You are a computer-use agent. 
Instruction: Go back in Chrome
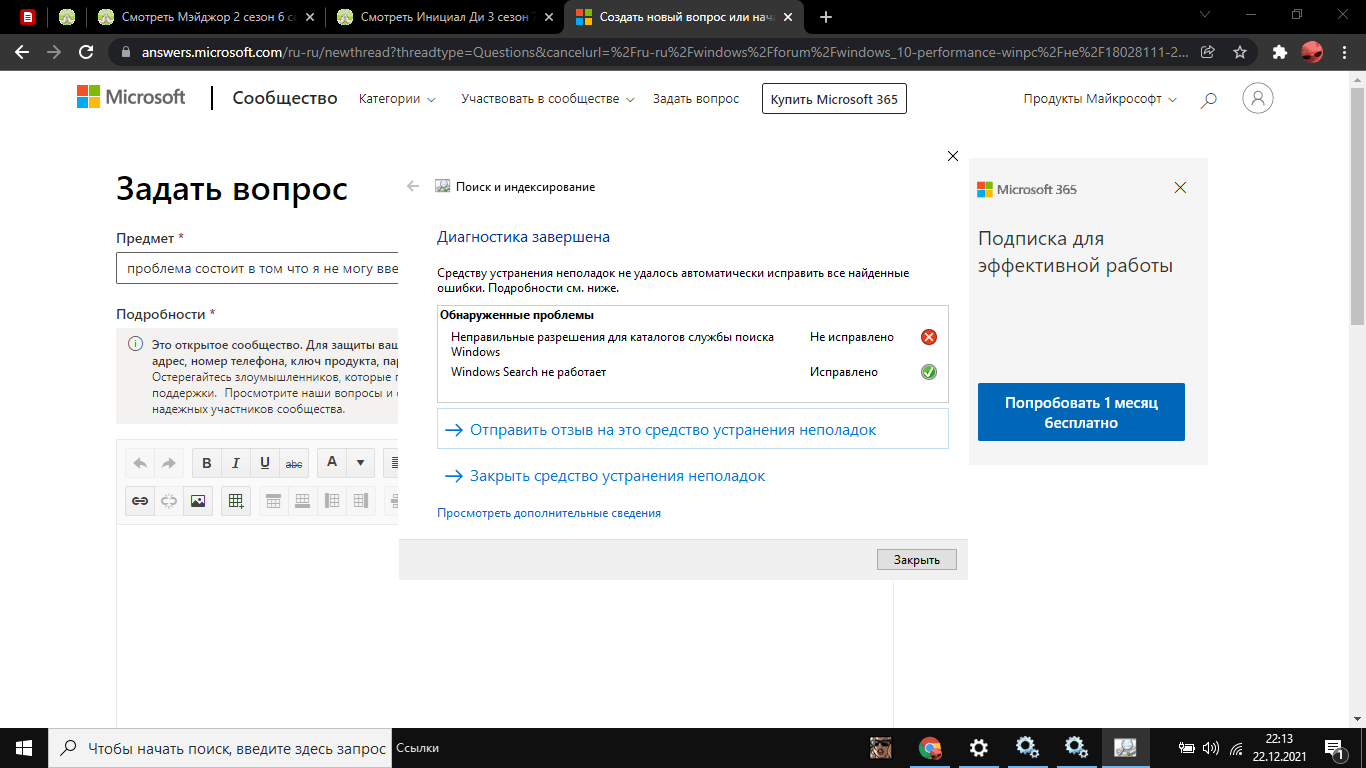[22, 52]
